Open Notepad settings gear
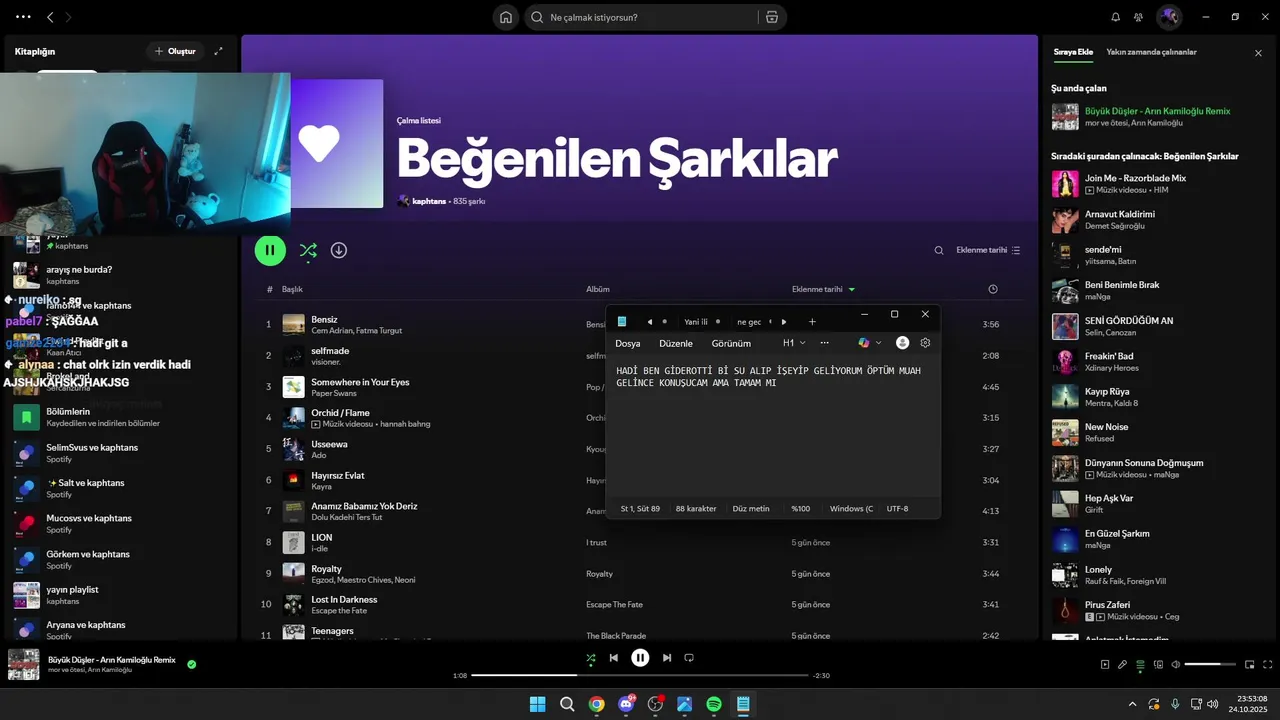Viewport: 1280px width, 720px height. click(x=925, y=343)
